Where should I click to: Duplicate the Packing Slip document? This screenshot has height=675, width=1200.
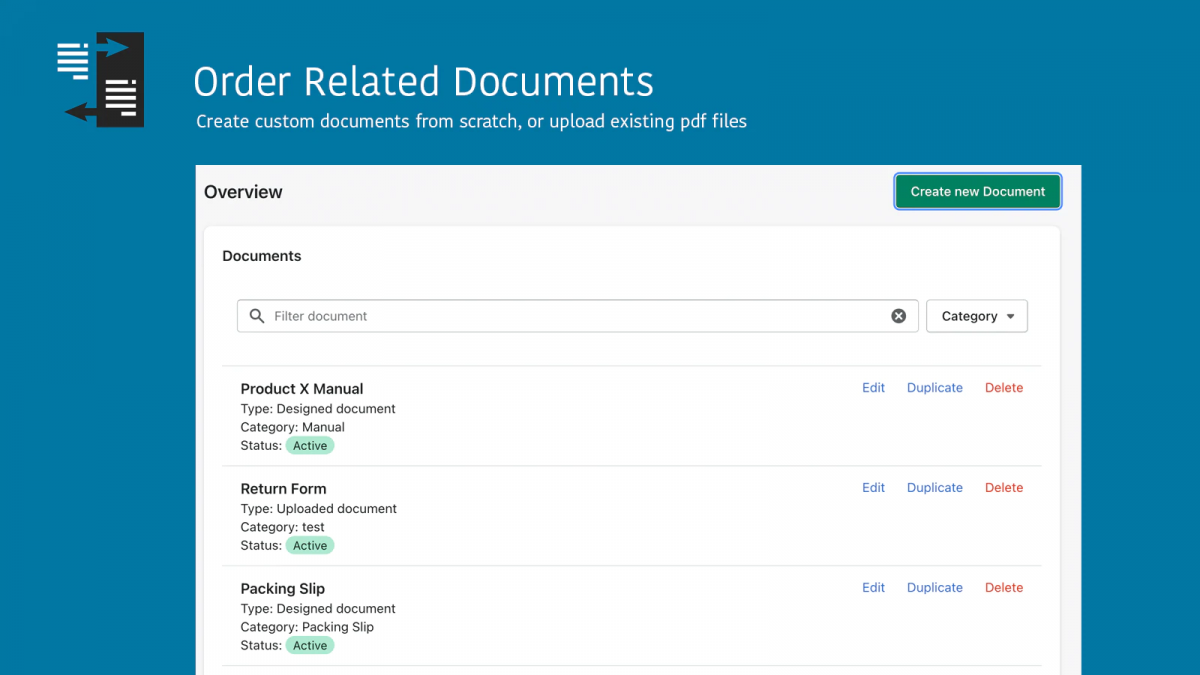[x=934, y=588]
